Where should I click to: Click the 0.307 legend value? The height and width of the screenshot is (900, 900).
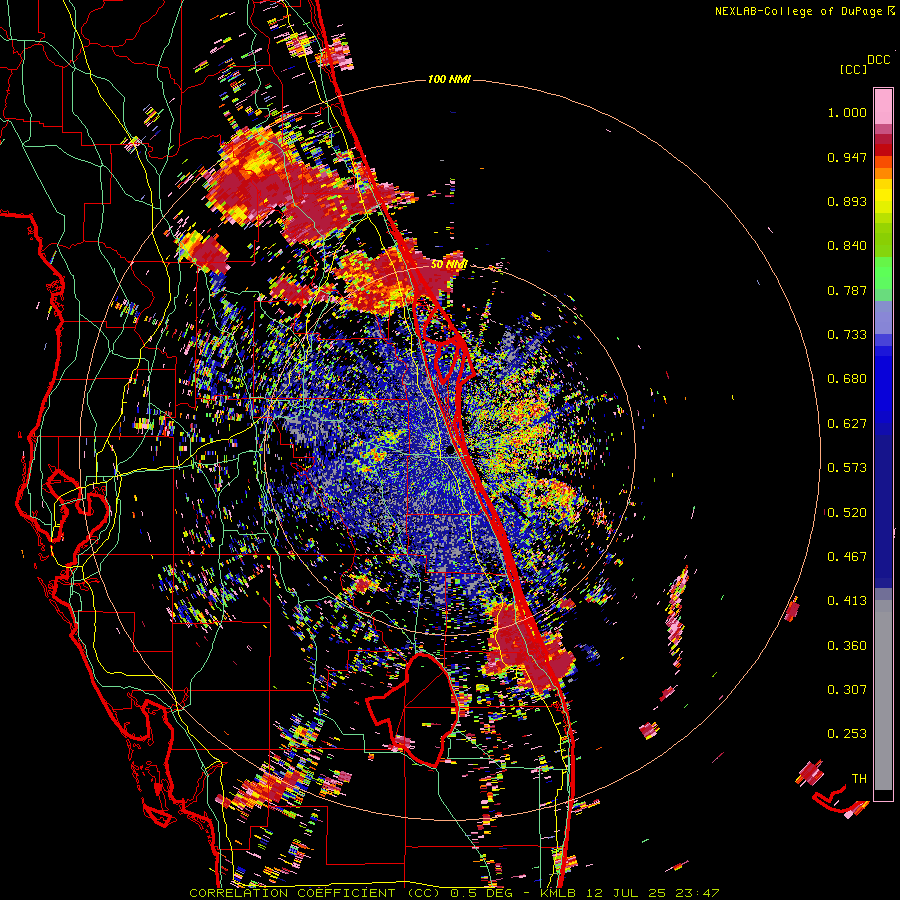(x=847, y=690)
